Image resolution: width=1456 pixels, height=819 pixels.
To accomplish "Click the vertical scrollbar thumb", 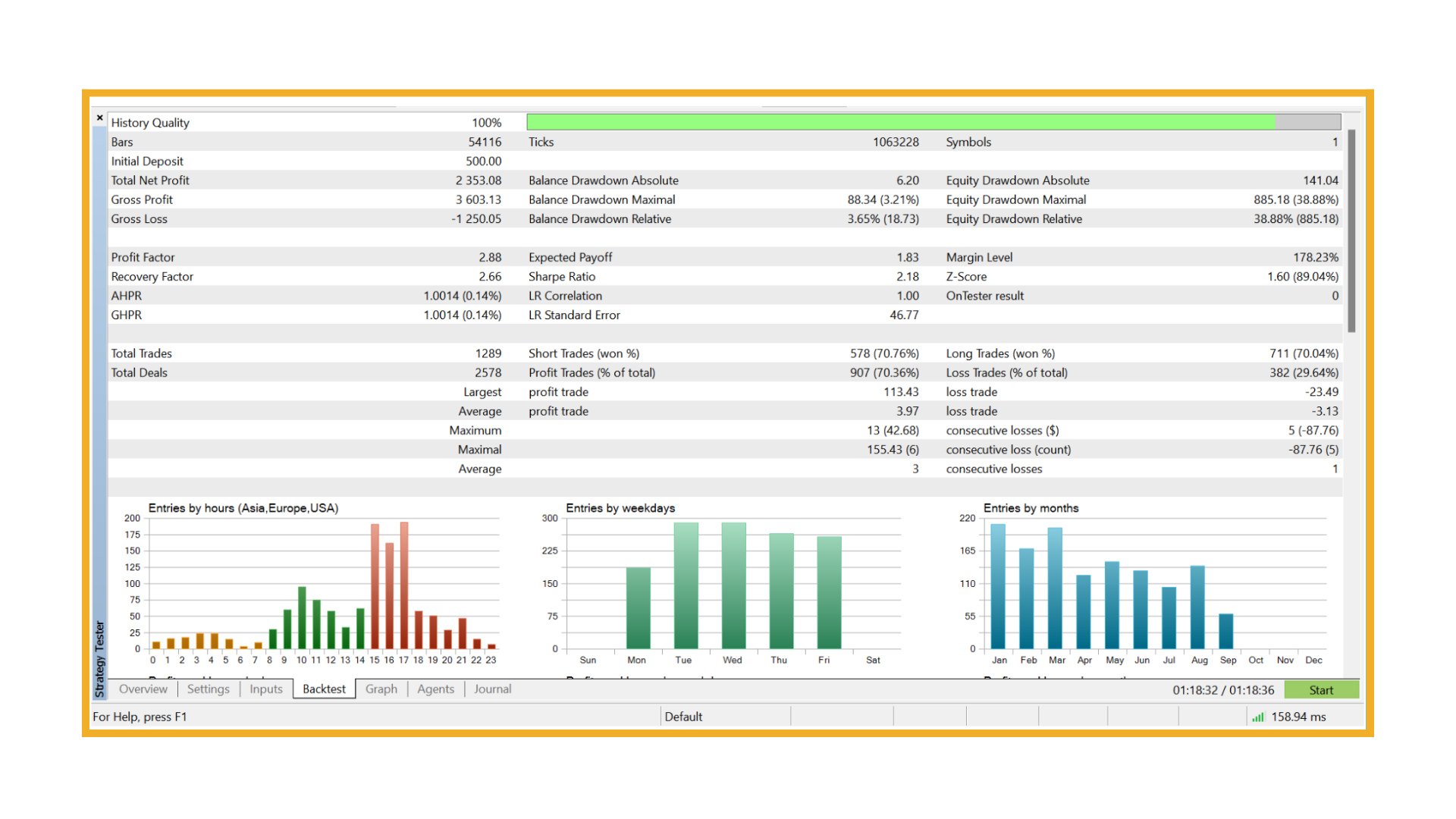I will [1351, 231].
